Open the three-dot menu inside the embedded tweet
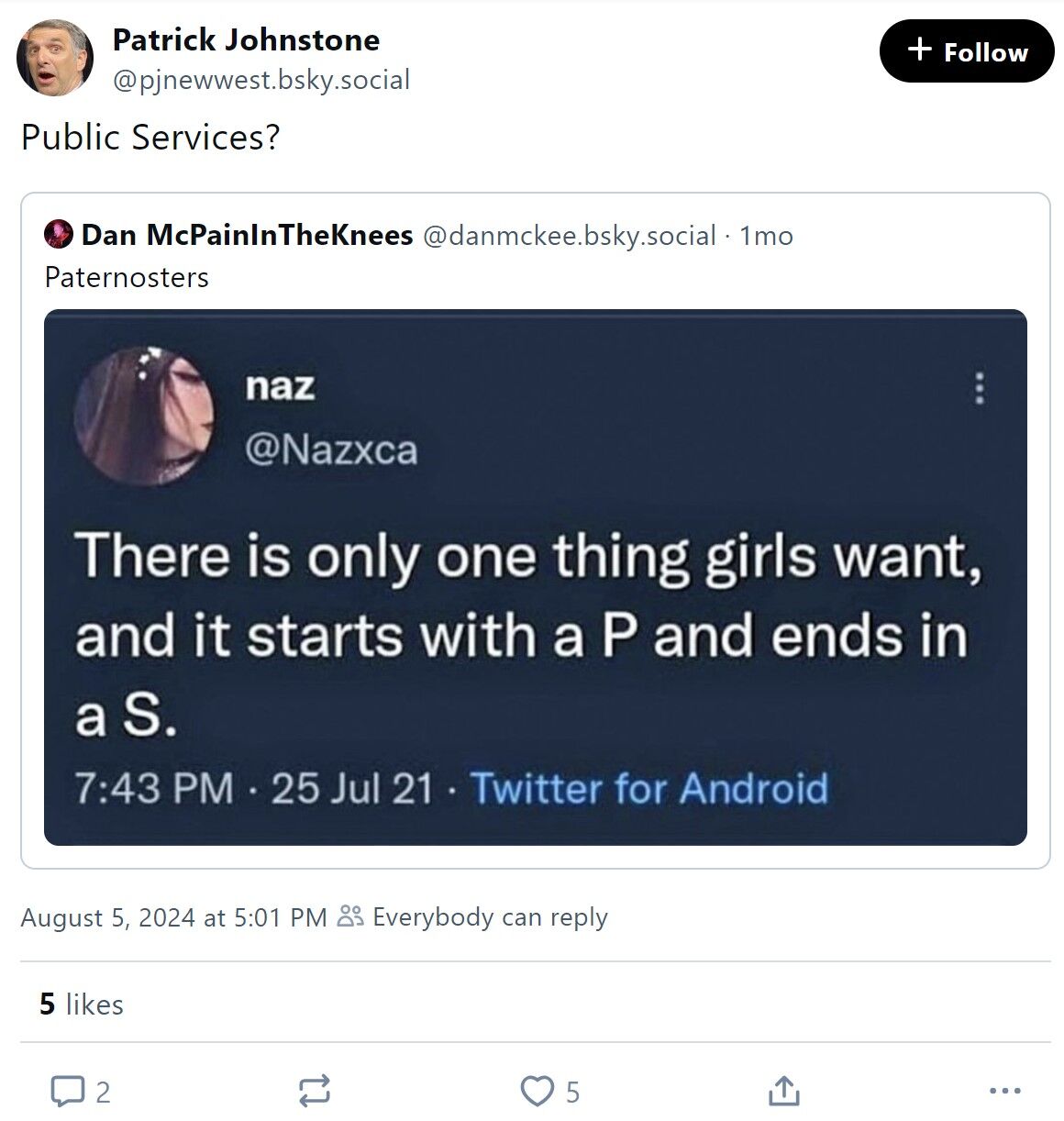Viewport: 1064px width, 1121px height. click(x=980, y=389)
